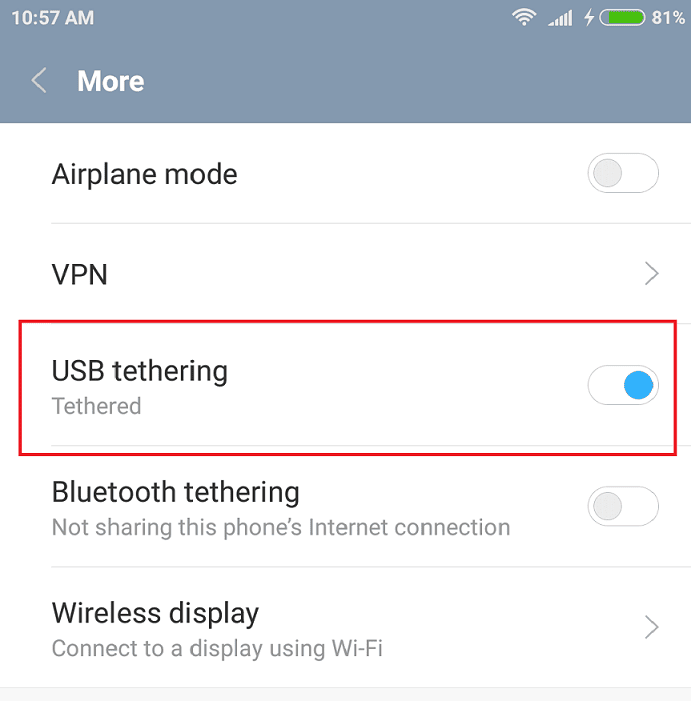This screenshot has height=701, width=691.
Task: Tap the Tethered status text
Action: pos(97,406)
